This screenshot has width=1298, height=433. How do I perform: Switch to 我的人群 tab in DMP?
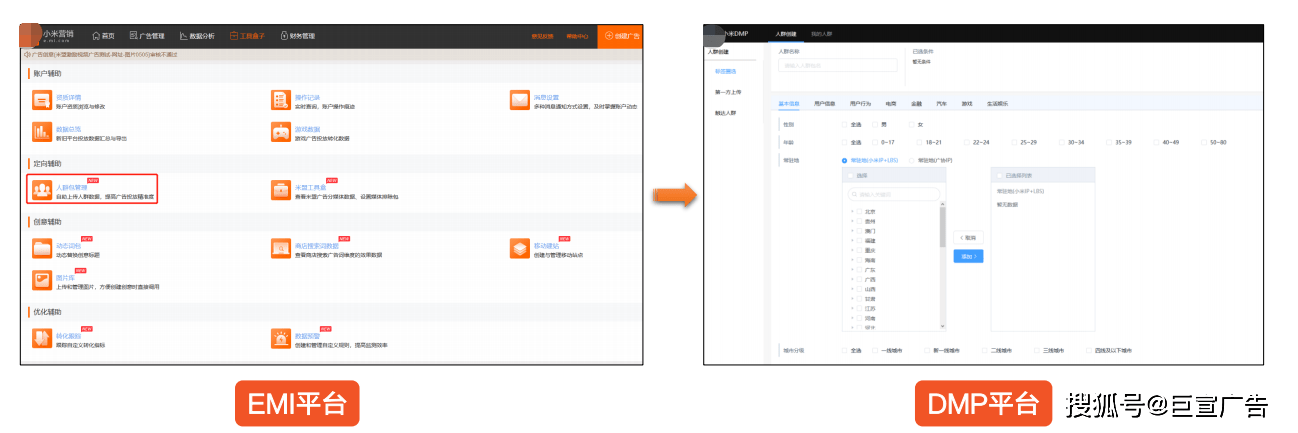pyautogui.click(x=821, y=34)
